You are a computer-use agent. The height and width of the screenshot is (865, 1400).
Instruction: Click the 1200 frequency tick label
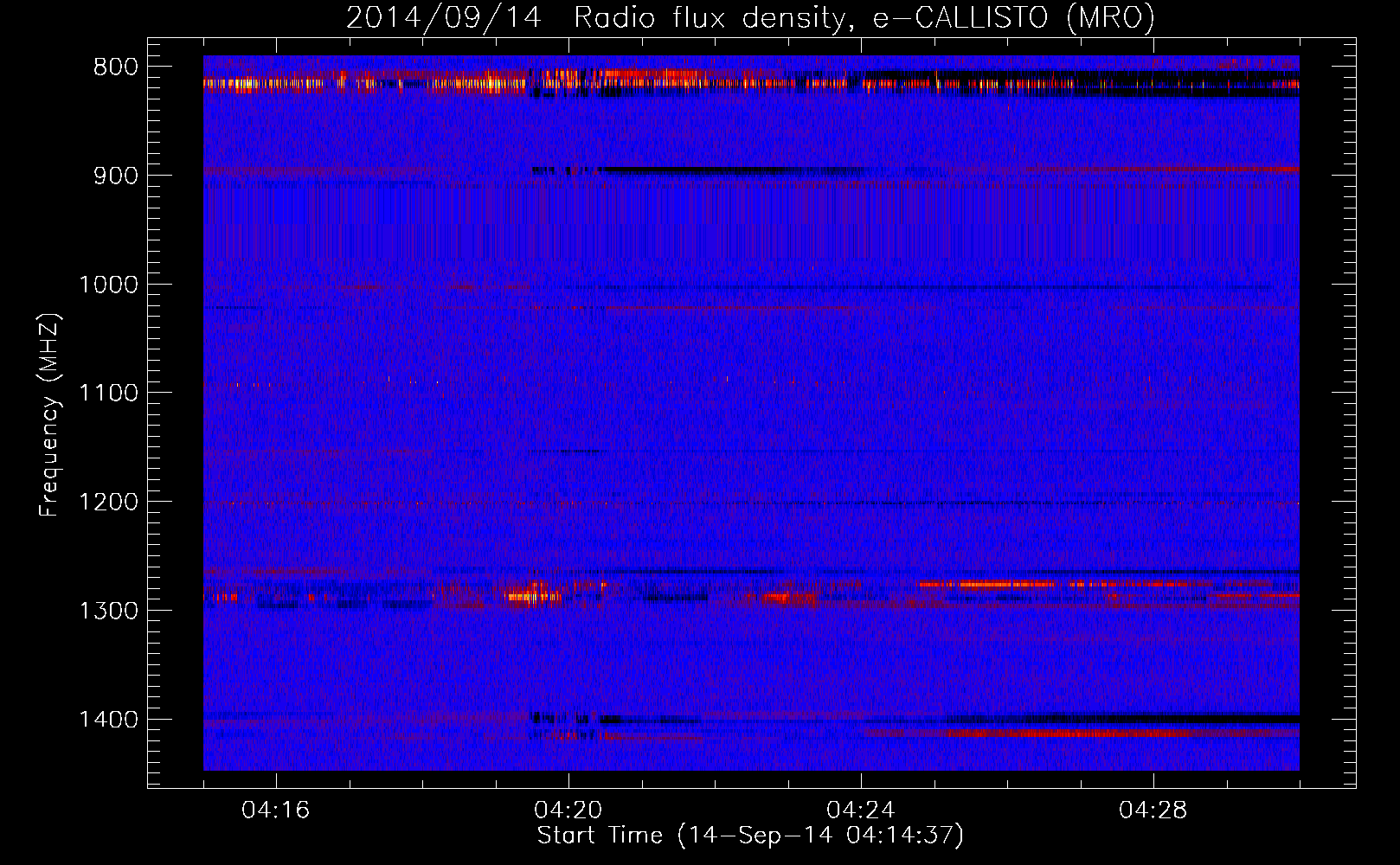click(108, 503)
